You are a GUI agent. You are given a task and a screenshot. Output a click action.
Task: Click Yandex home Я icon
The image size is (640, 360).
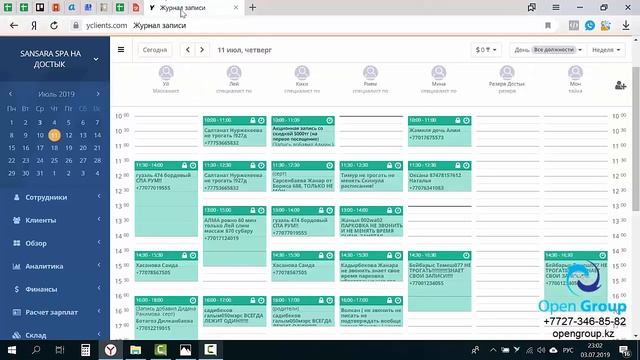34,25
